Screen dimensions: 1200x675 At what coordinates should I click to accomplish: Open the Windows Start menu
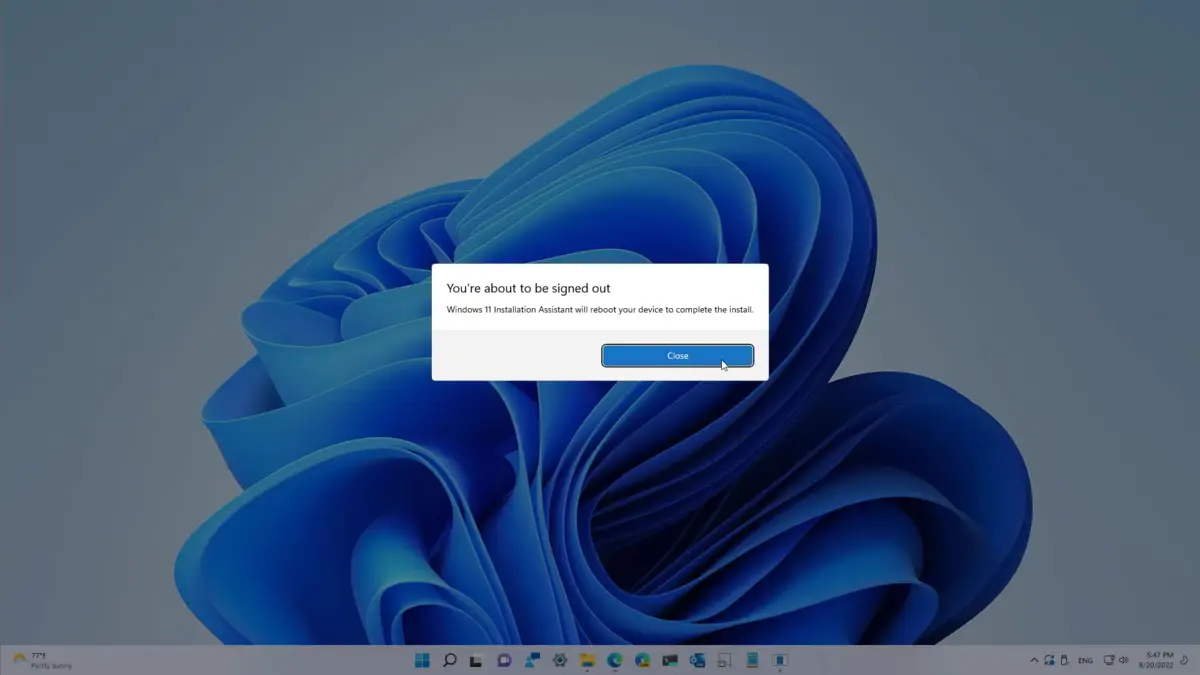422,660
